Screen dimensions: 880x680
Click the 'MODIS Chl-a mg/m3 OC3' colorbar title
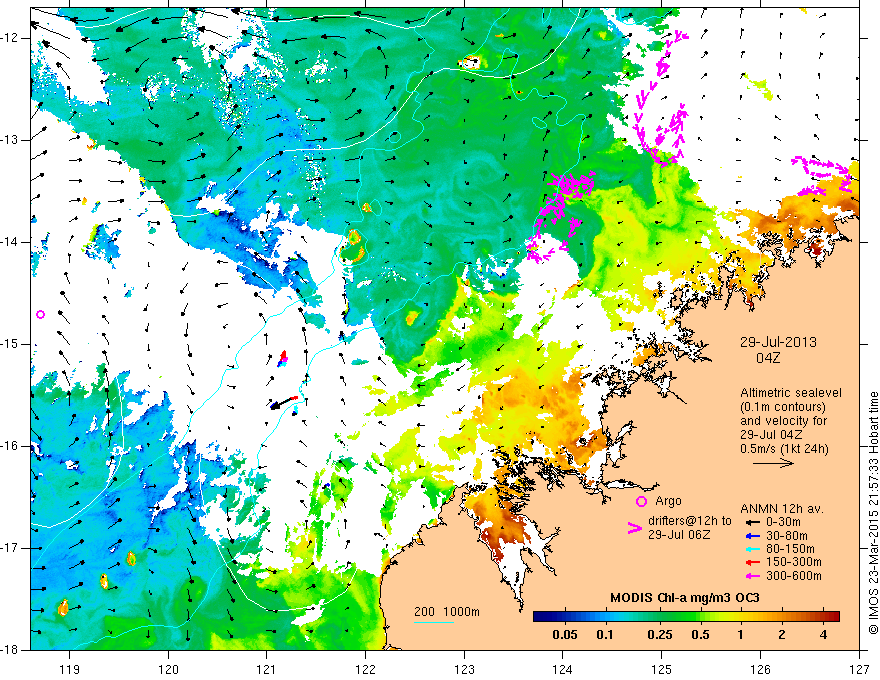pos(685,598)
